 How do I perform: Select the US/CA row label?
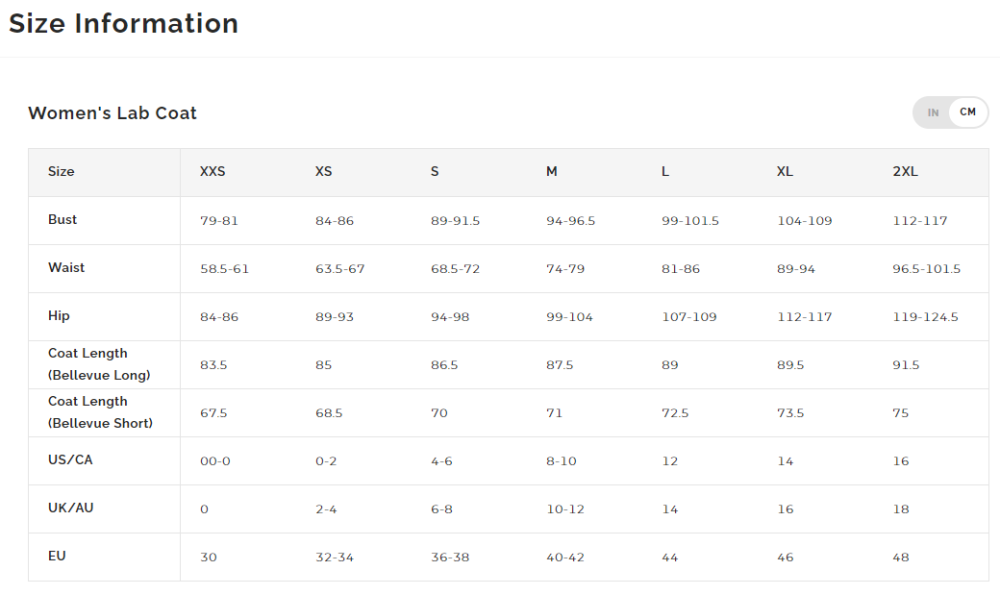tap(70, 460)
